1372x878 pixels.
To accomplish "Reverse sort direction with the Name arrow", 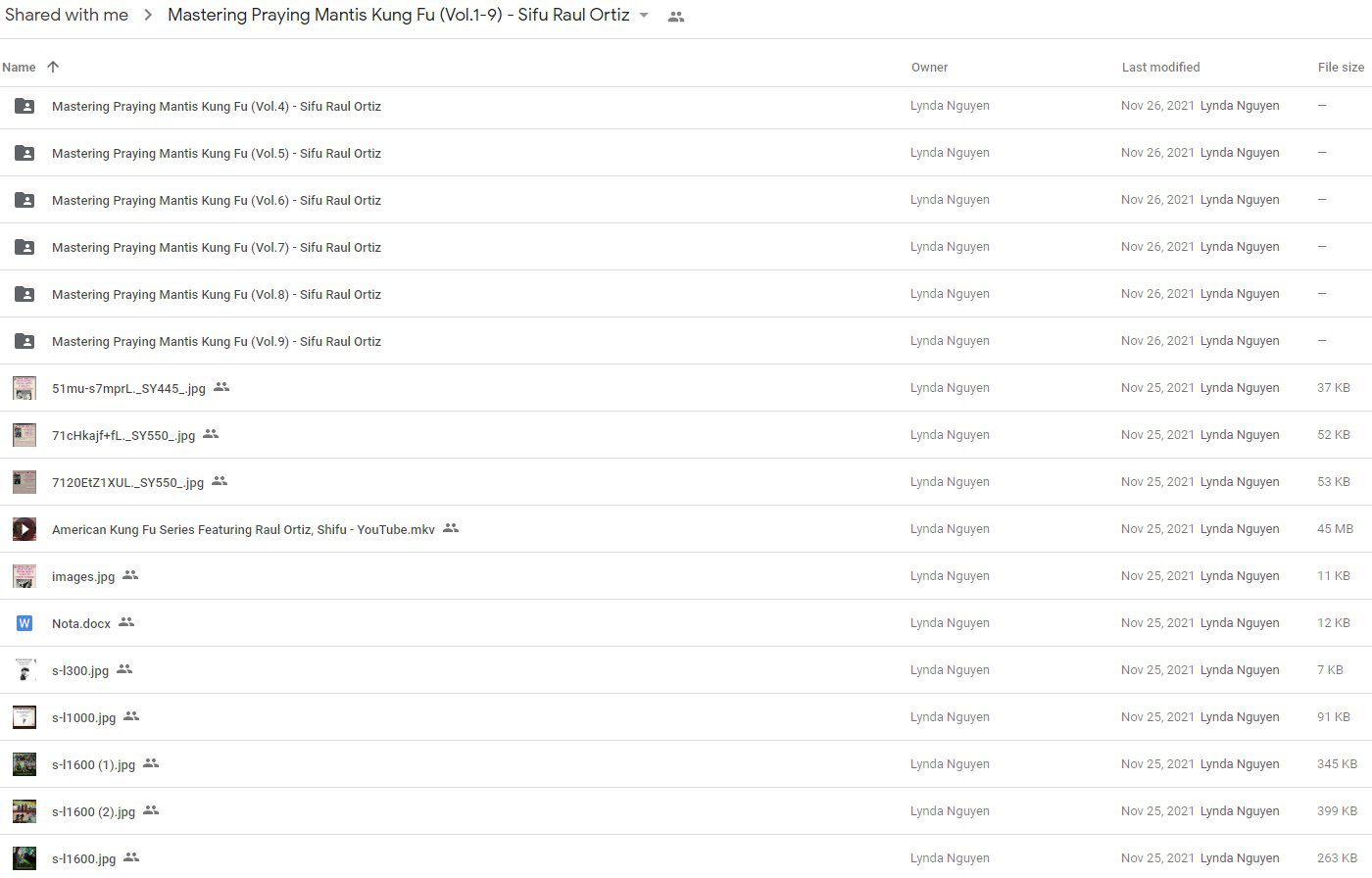I will coord(53,67).
